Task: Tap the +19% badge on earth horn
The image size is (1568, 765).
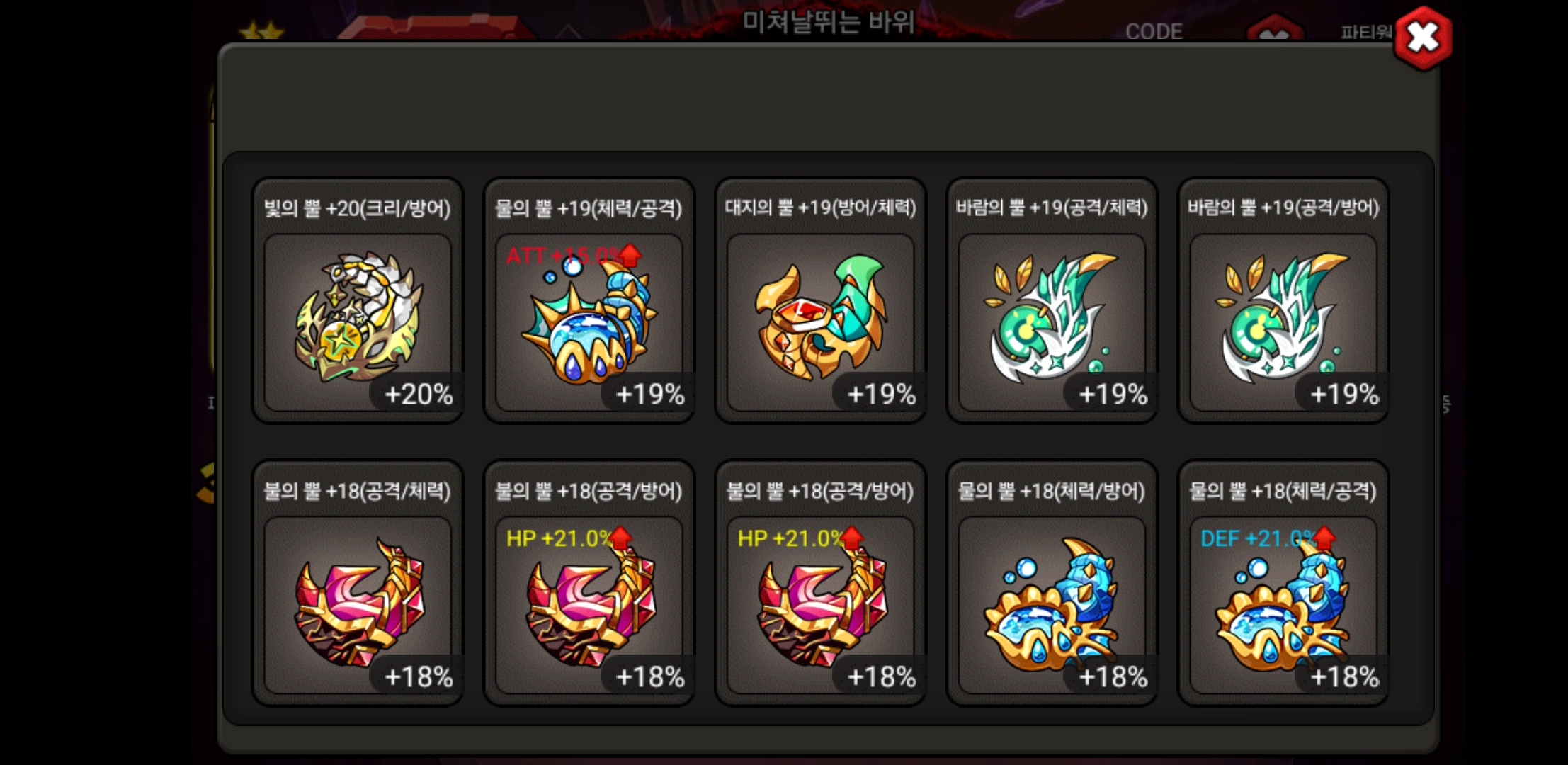Action: click(x=881, y=394)
